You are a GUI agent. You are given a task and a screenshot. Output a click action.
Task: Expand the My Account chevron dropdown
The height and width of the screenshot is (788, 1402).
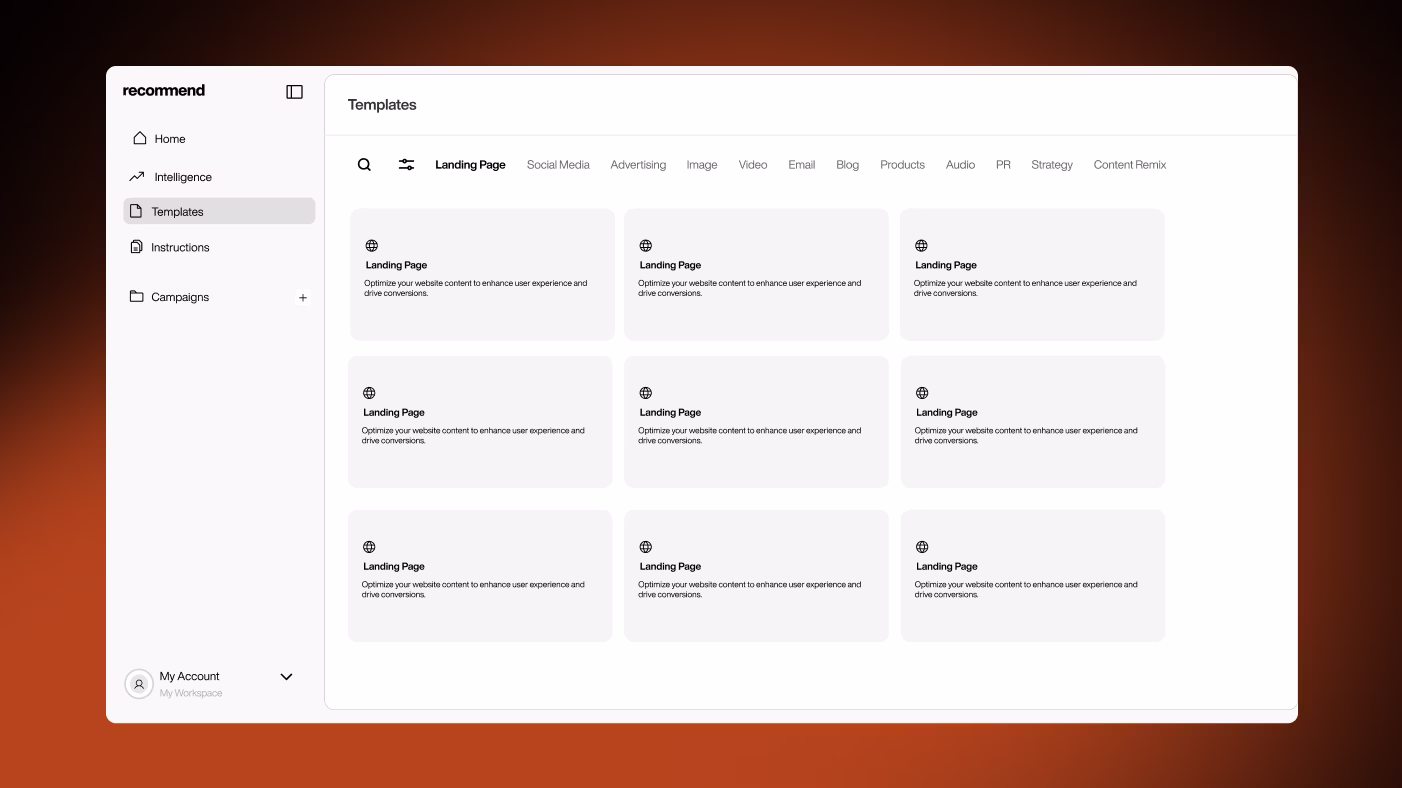[286, 677]
